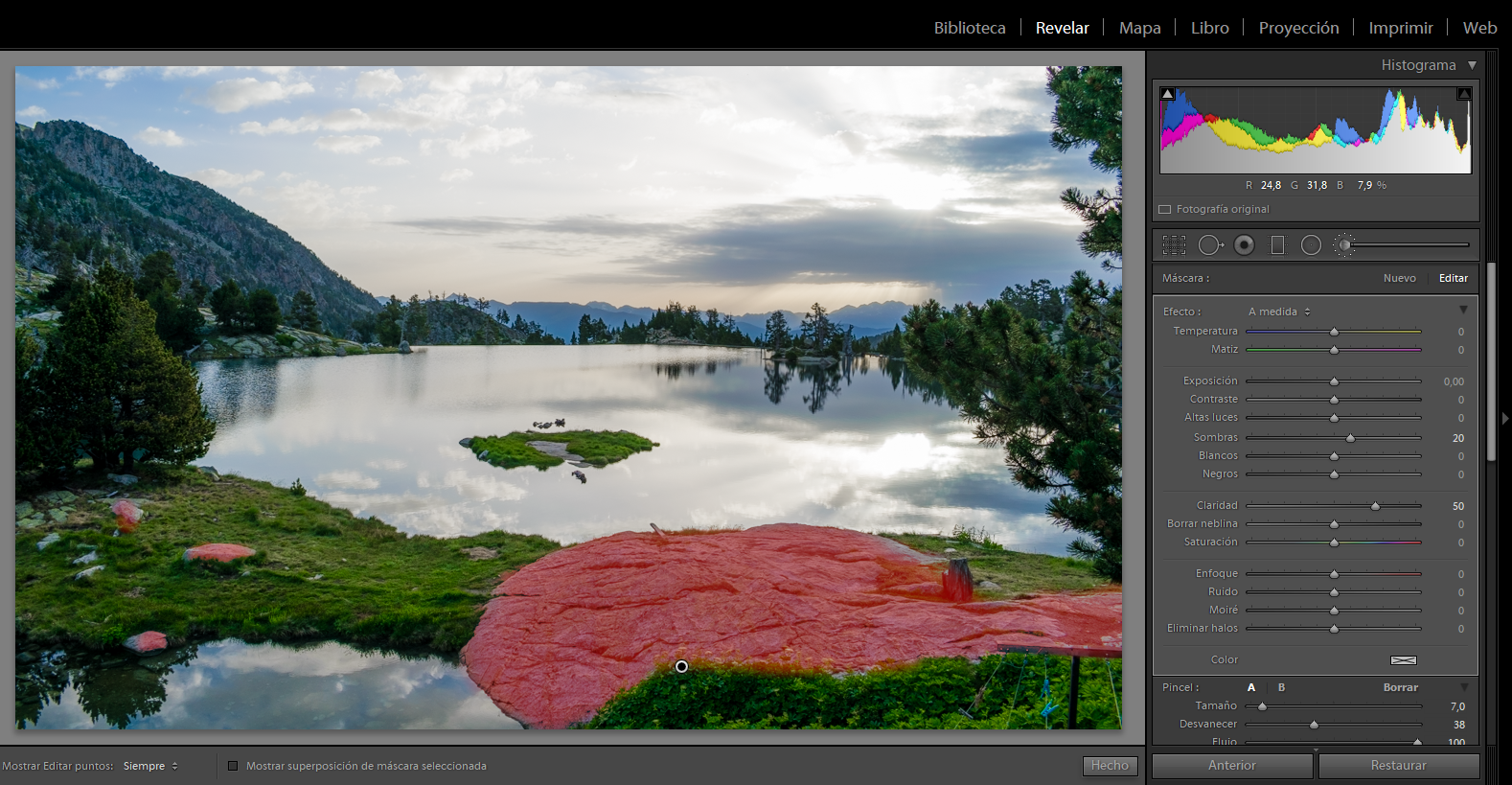Collapse the Histograma panel
The height and width of the screenshot is (785, 1512).
pos(1472,65)
